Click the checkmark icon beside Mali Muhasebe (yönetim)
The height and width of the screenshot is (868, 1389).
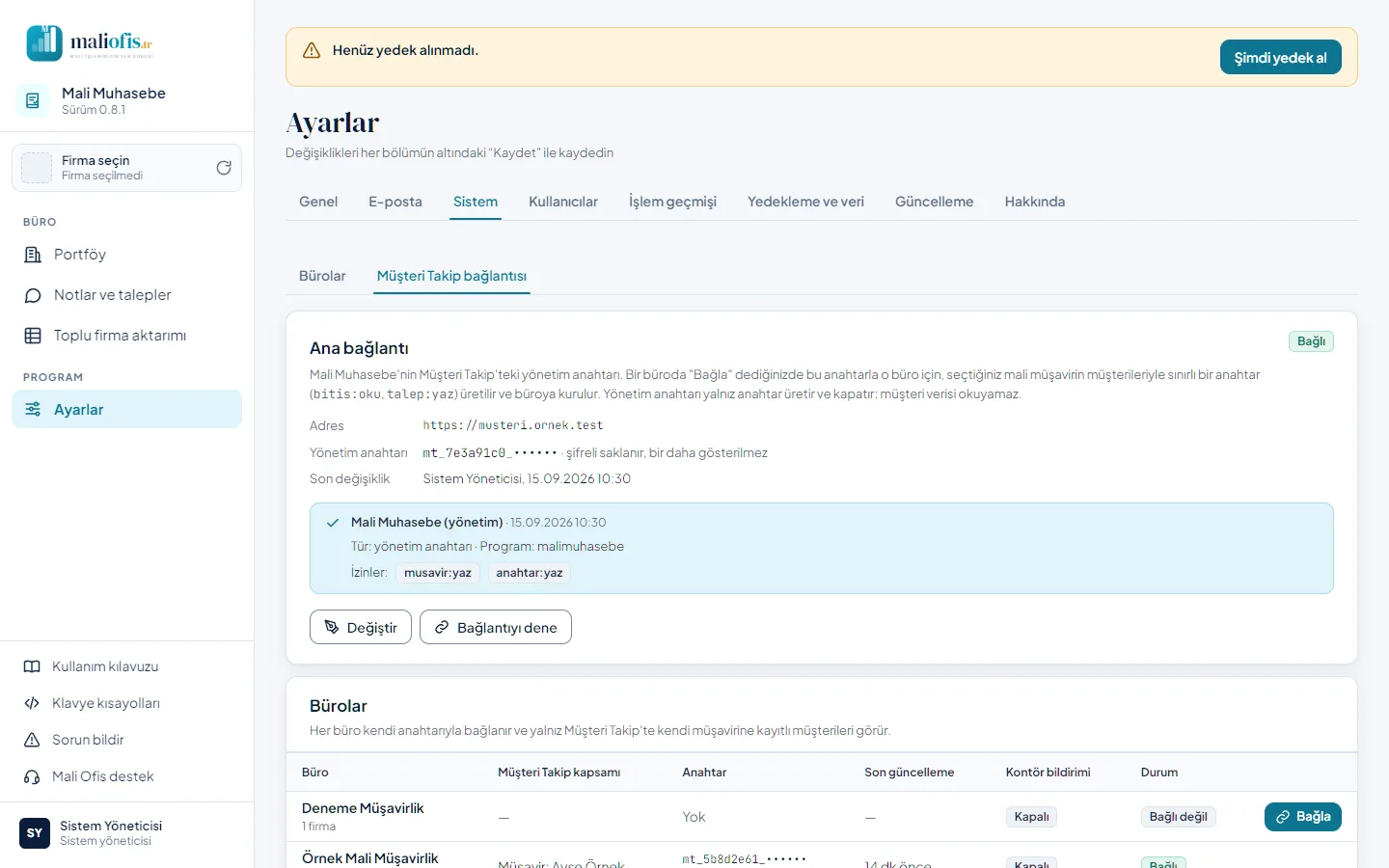coord(333,523)
